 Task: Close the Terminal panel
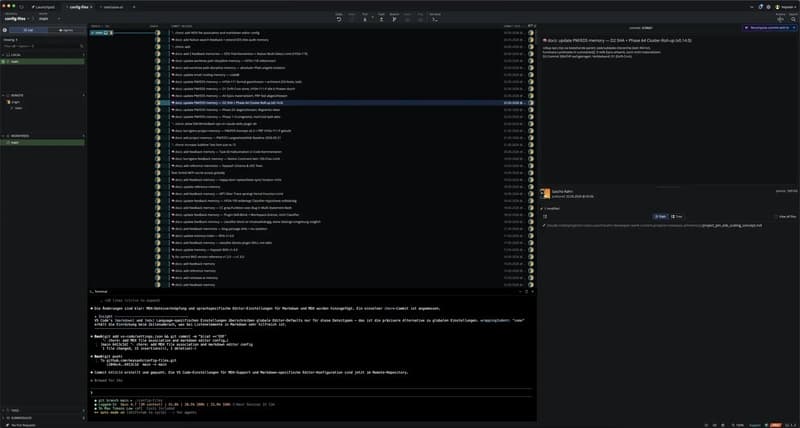click(x=533, y=291)
